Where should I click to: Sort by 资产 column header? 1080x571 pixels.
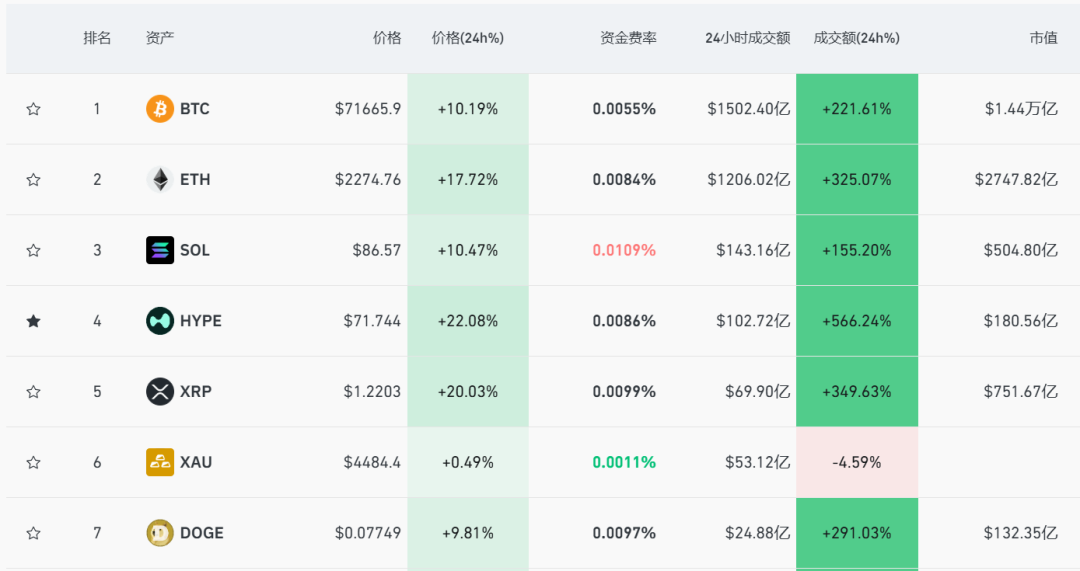point(160,38)
